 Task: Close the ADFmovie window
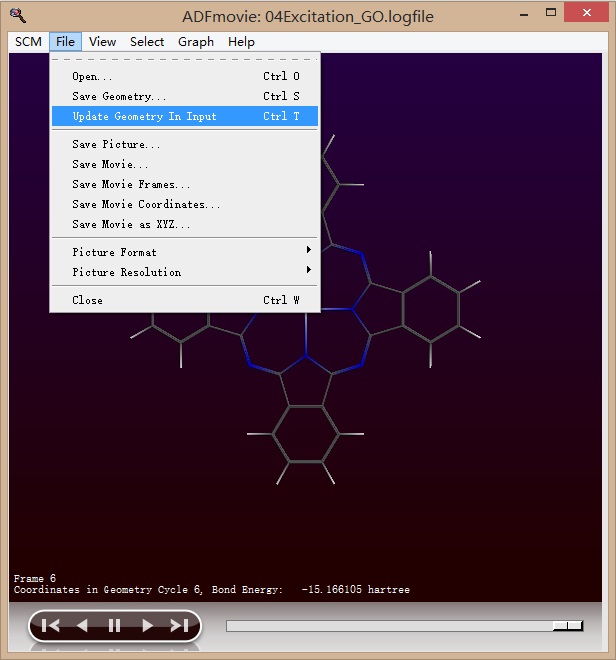(x=587, y=13)
